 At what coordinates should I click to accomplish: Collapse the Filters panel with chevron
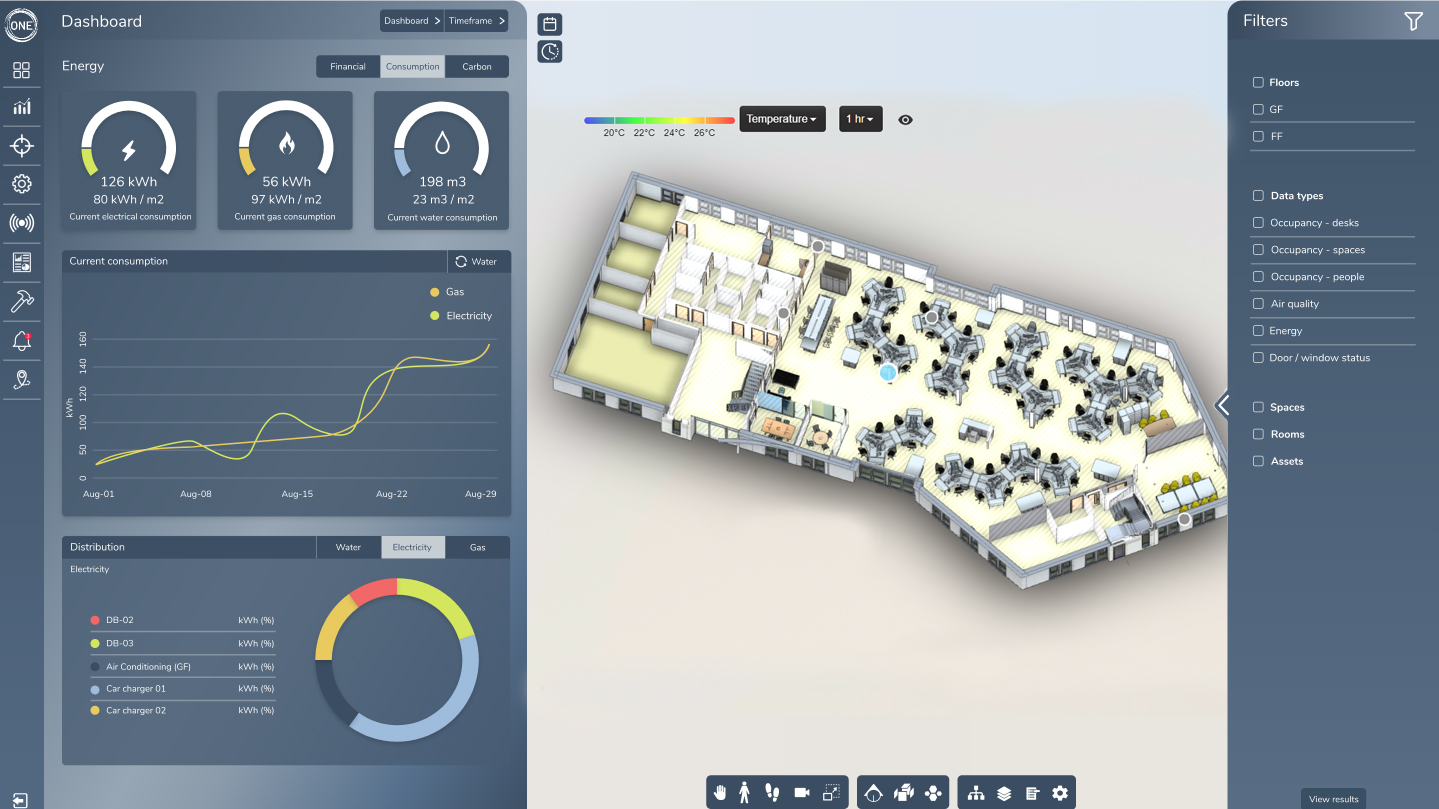pyautogui.click(x=1222, y=405)
